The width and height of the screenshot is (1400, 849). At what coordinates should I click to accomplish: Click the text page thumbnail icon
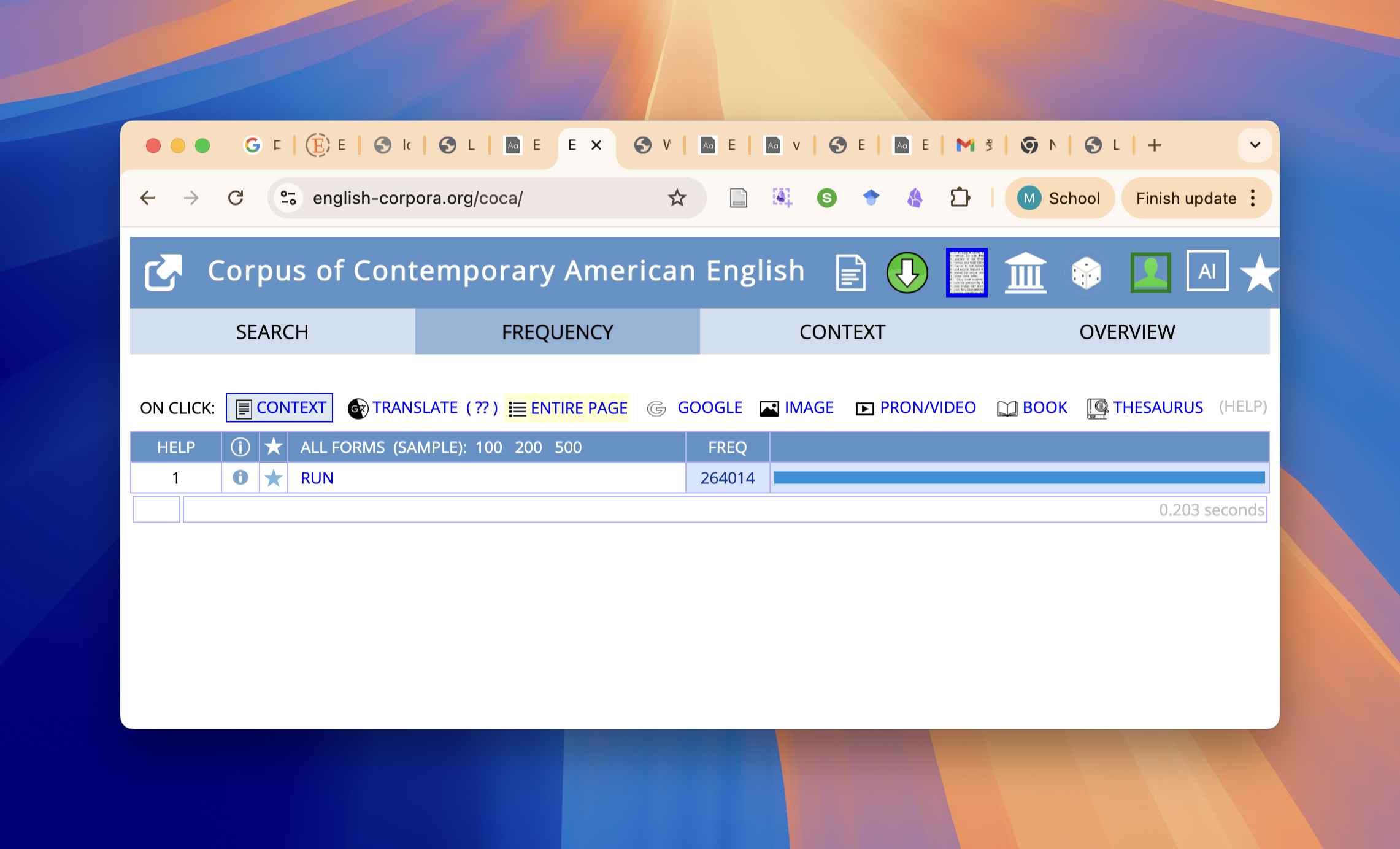tap(966, 272)
